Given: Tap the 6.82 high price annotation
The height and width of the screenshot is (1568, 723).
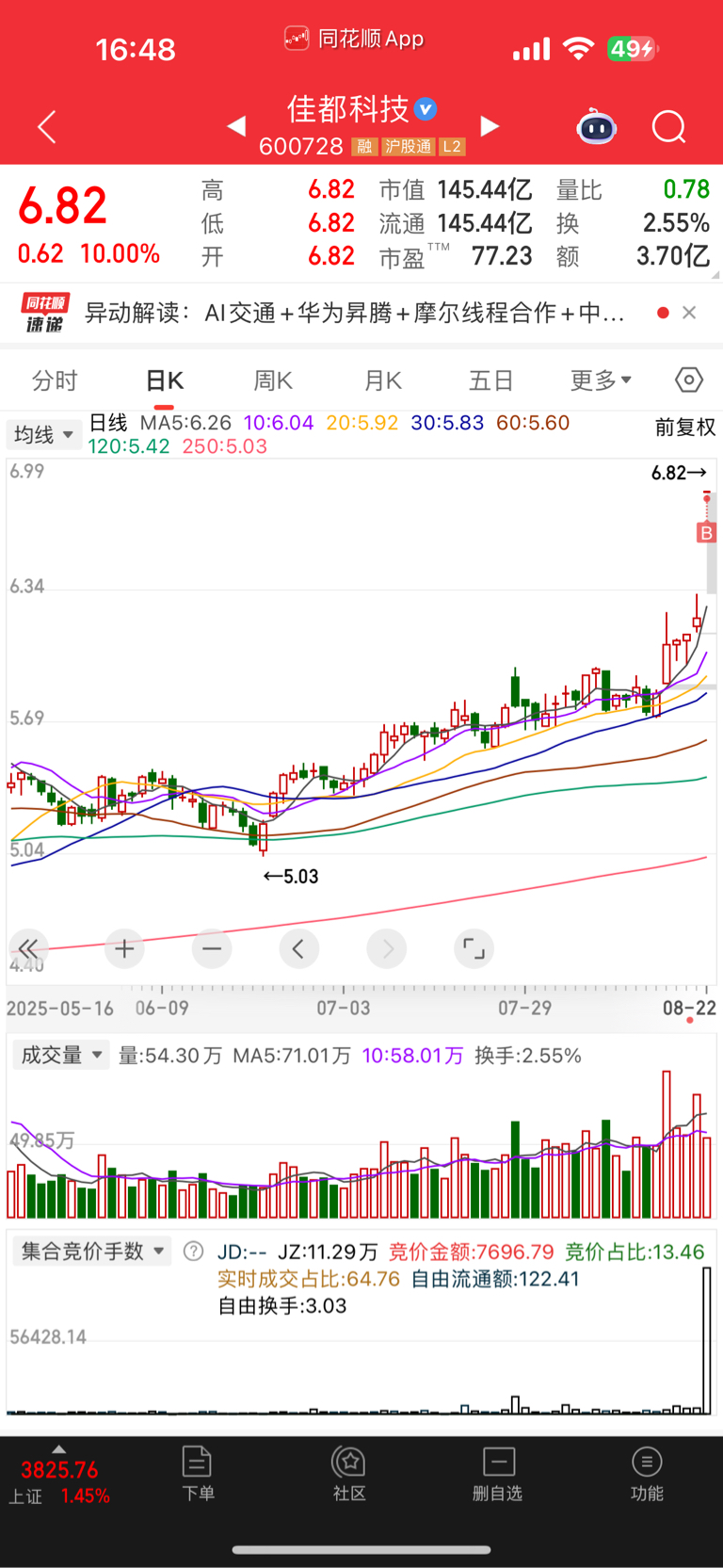Looking at the screenshot, I should click(x=679, y=473).
